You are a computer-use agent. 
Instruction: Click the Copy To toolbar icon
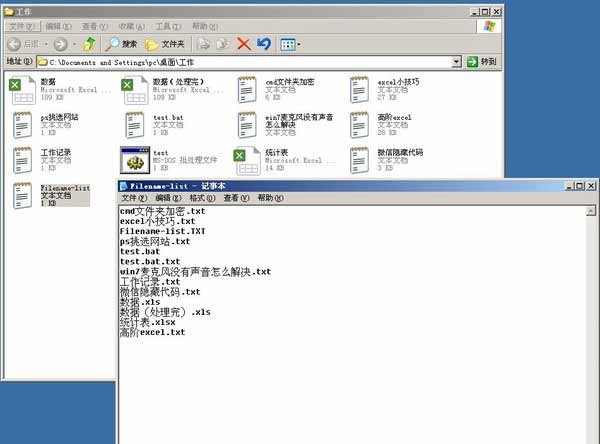point(223,44)
